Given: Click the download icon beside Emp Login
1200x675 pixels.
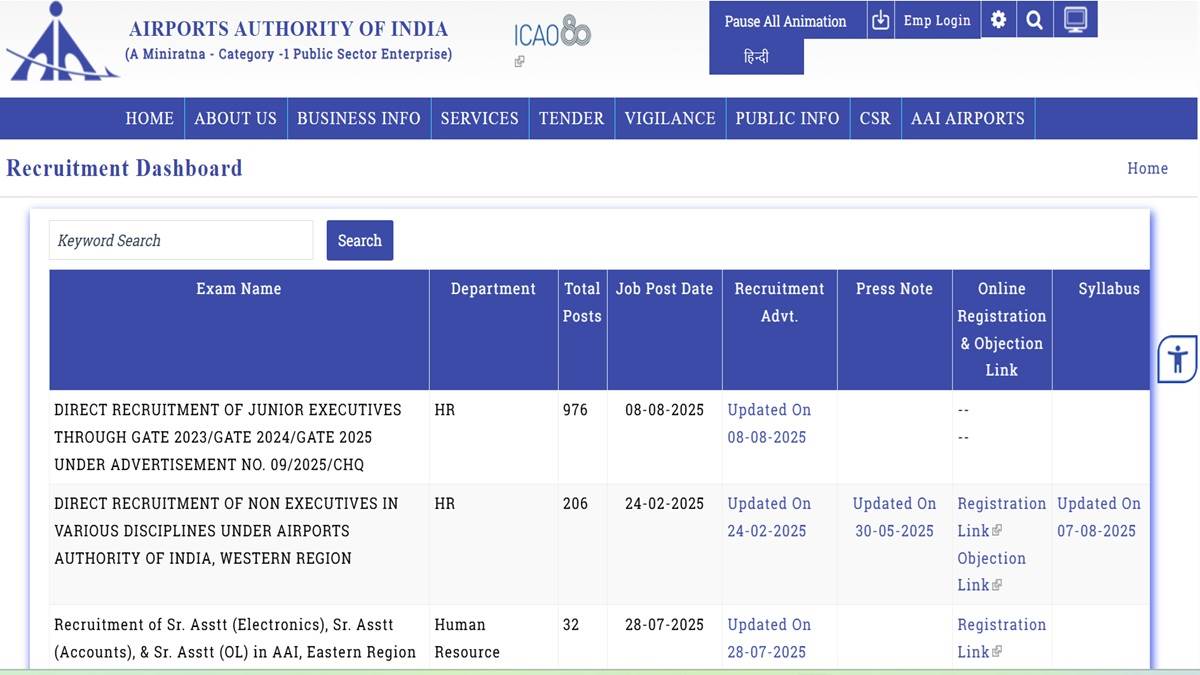Looking at the screenshot, I should pyautogui.click(x=880, y=20).
